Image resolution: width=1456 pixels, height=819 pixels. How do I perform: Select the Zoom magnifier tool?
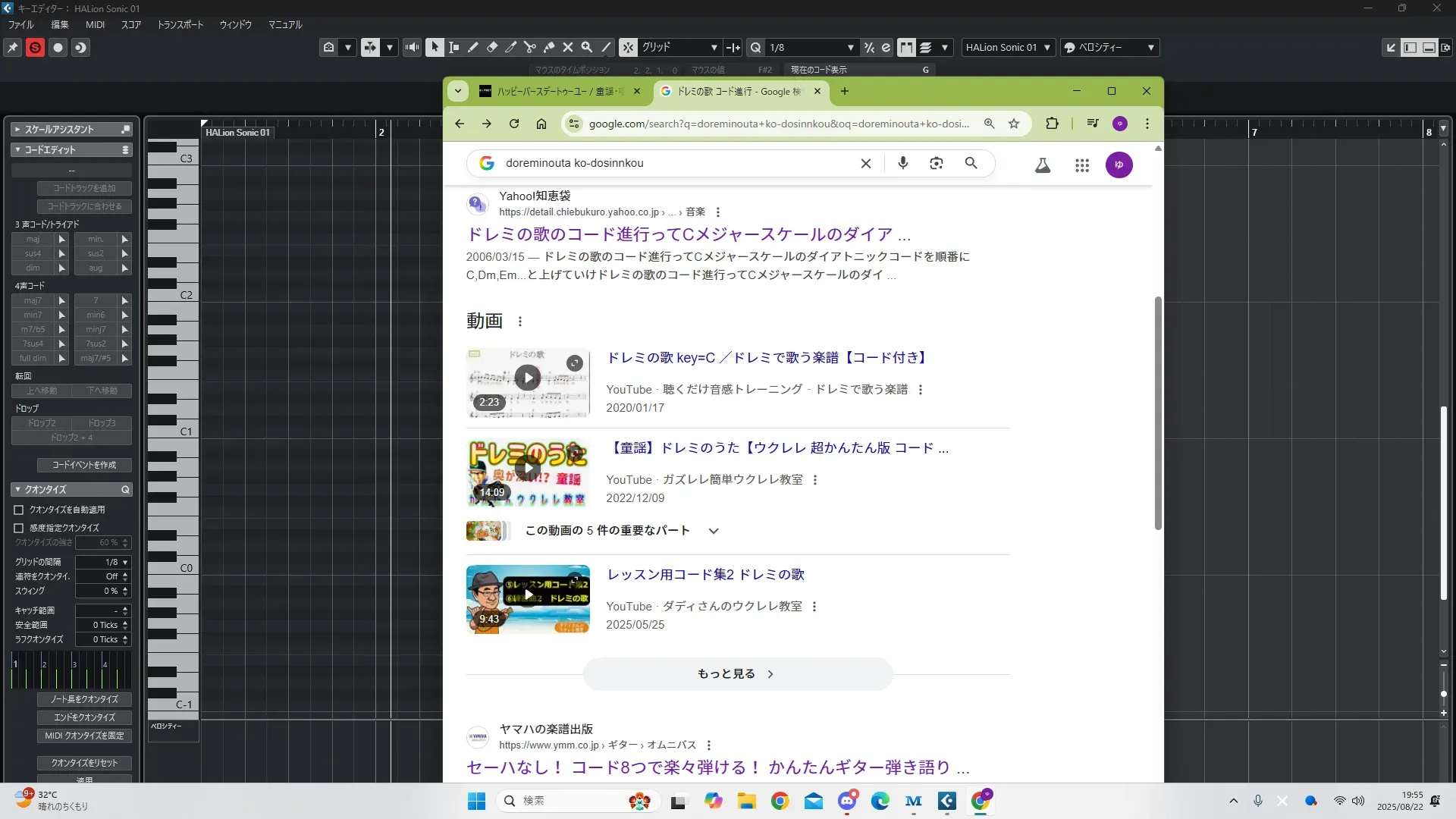click(x=587, y=48)
